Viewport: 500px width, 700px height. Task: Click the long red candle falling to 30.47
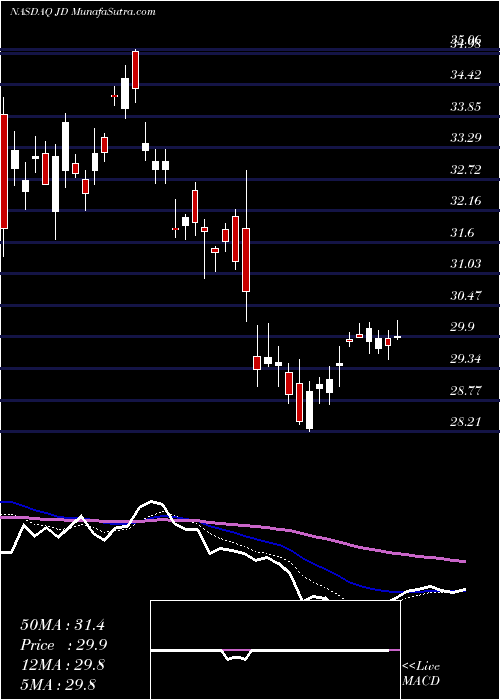[246, 259]
